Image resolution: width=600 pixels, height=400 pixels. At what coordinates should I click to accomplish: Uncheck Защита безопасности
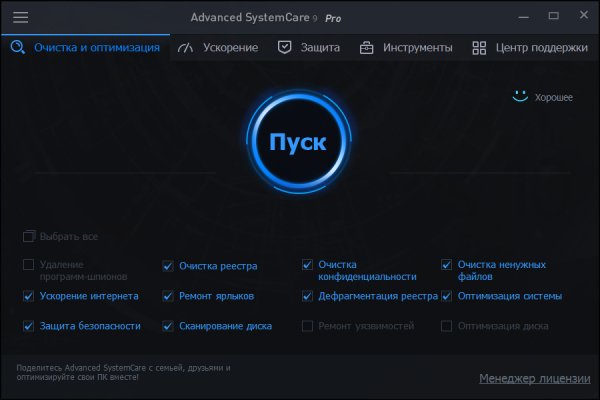pyautogui.click(x=28, y=326)
